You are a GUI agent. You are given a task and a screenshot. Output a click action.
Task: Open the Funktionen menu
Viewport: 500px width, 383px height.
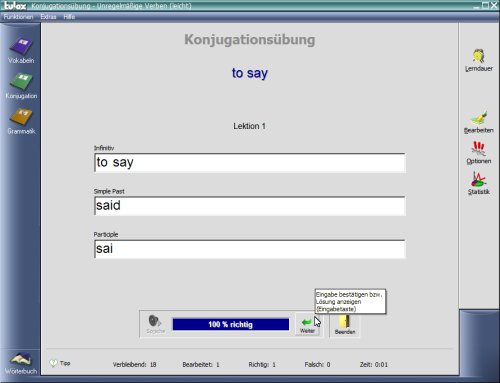point(18,17)
